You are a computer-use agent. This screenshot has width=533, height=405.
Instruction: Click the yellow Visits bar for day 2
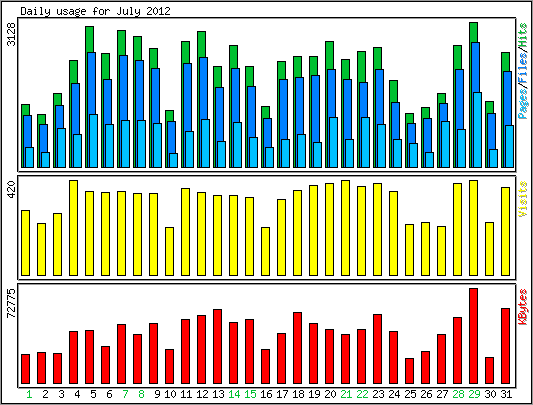pos(41,249)
